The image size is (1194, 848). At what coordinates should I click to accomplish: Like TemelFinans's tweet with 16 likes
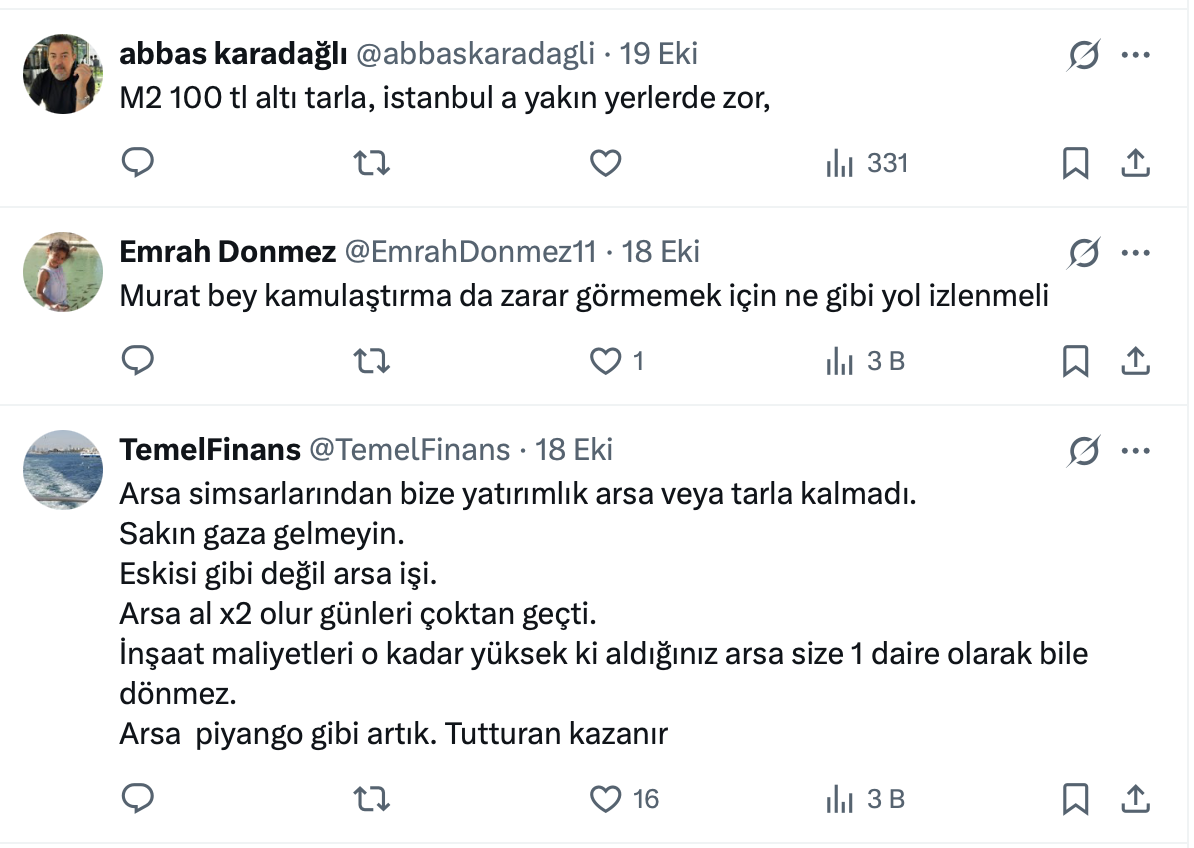point(606,799)
